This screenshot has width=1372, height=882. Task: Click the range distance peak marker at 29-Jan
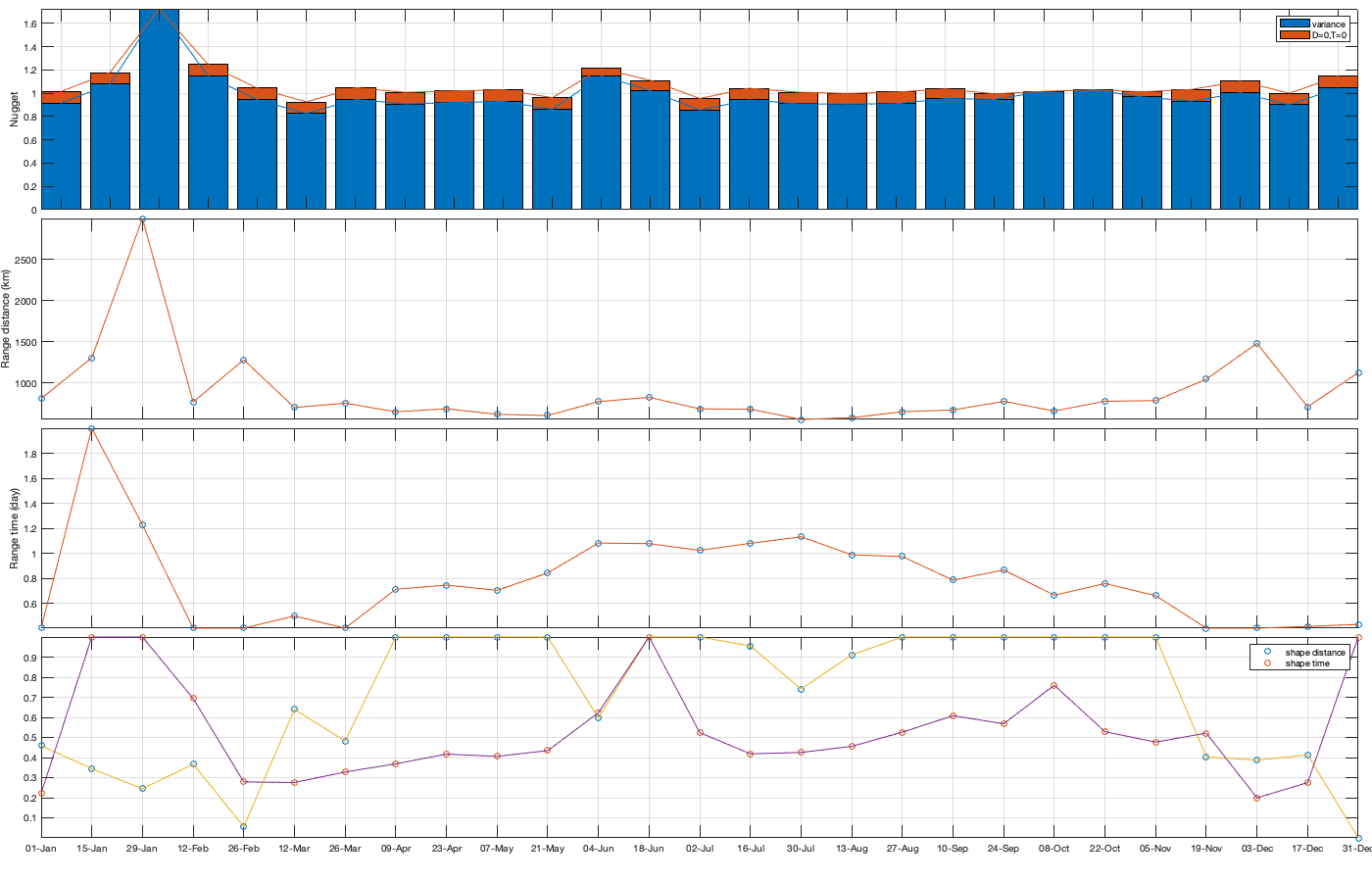click(x=142, y=220)
